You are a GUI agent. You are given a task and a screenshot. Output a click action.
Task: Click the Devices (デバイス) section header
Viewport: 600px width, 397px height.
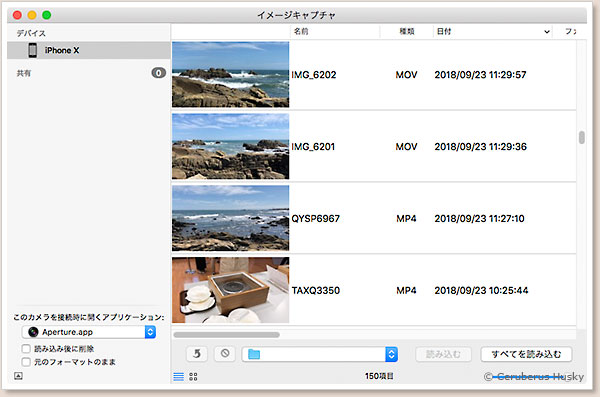point(31,33)
